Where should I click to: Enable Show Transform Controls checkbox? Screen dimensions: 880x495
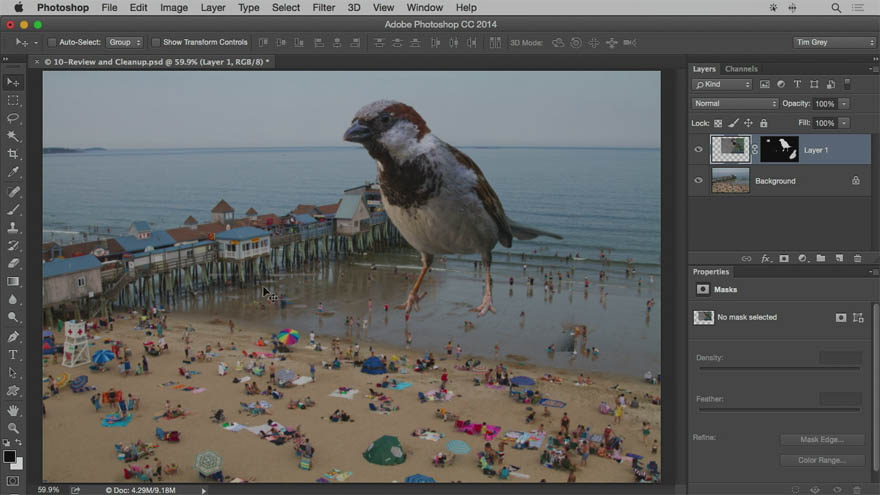[x=156, y=42]
